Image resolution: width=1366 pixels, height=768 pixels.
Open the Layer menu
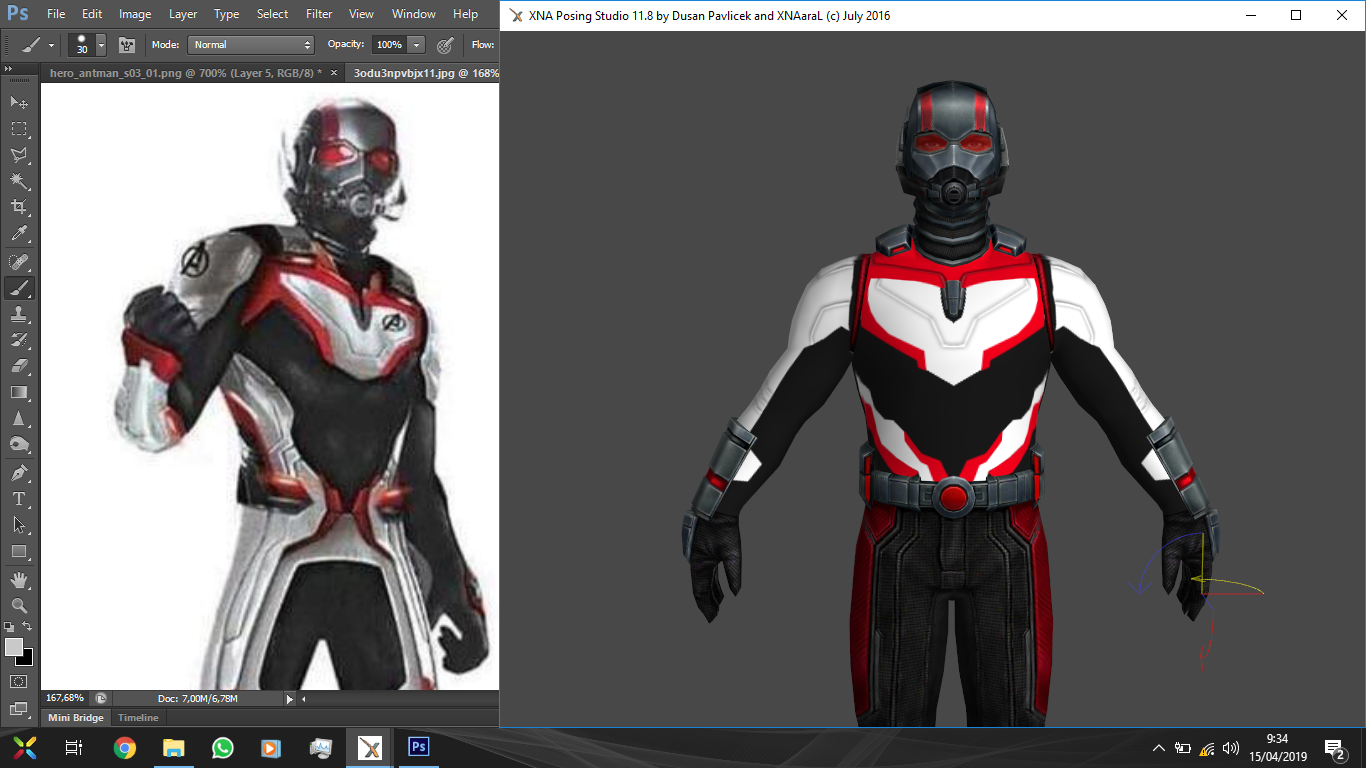(183, 14)
